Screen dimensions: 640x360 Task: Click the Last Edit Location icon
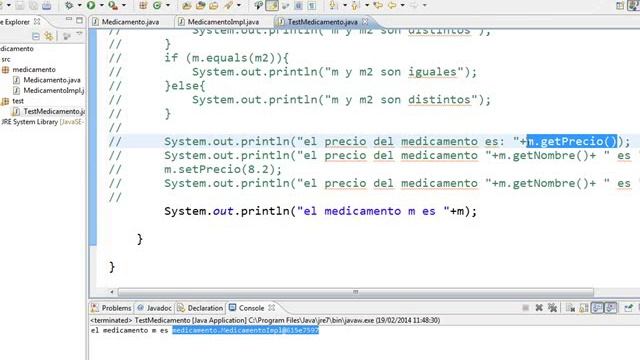point(378,5)
